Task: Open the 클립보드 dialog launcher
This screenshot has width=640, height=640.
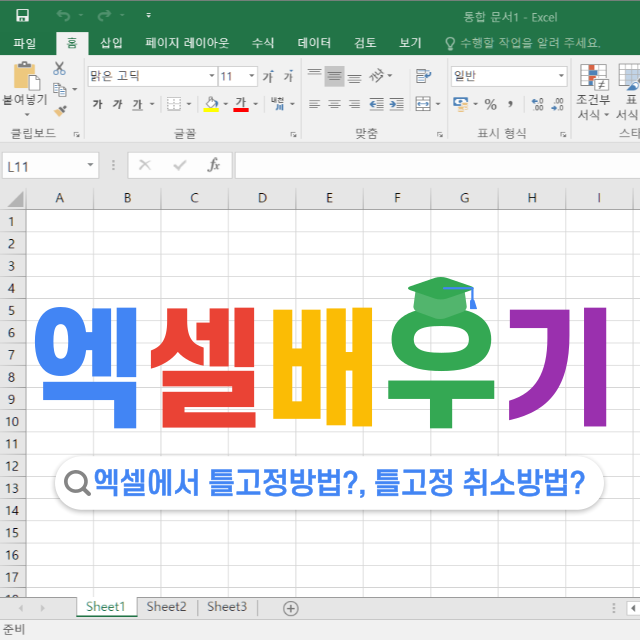Action: (76, 134)
